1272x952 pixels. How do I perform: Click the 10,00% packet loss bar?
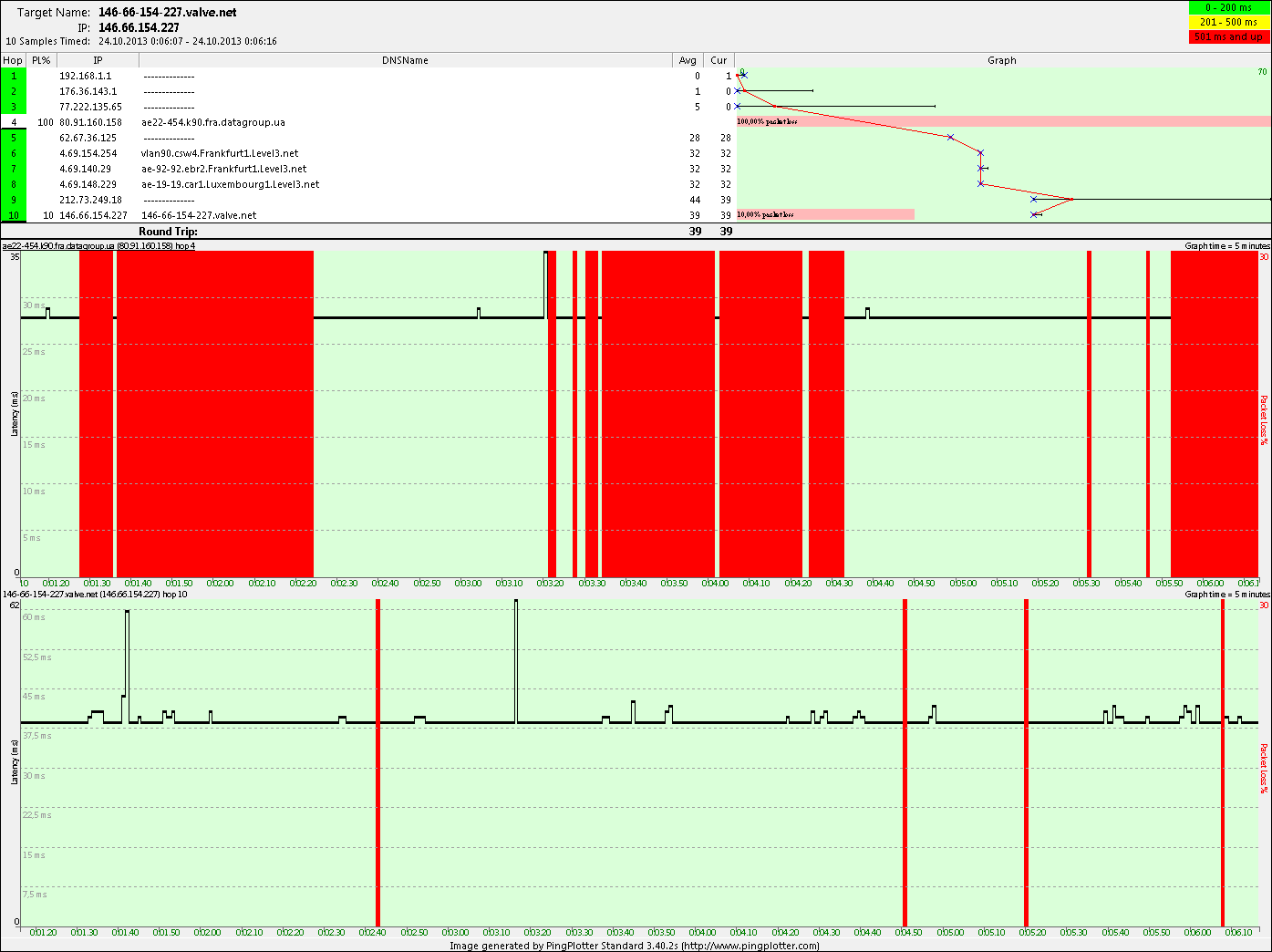pos(825,215)
